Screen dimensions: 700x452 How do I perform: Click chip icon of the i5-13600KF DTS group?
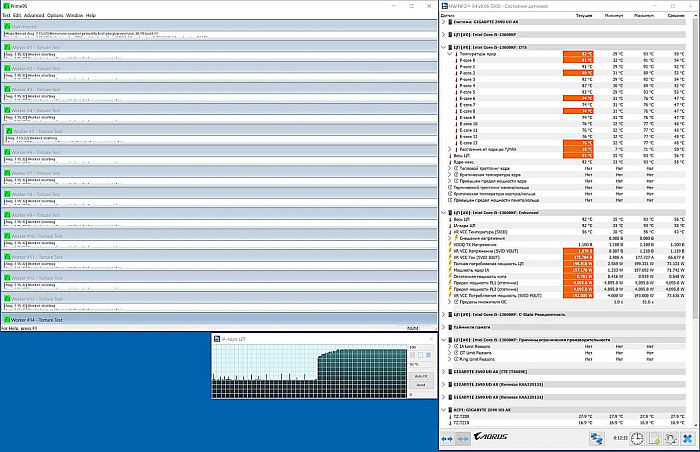point(450,47)
